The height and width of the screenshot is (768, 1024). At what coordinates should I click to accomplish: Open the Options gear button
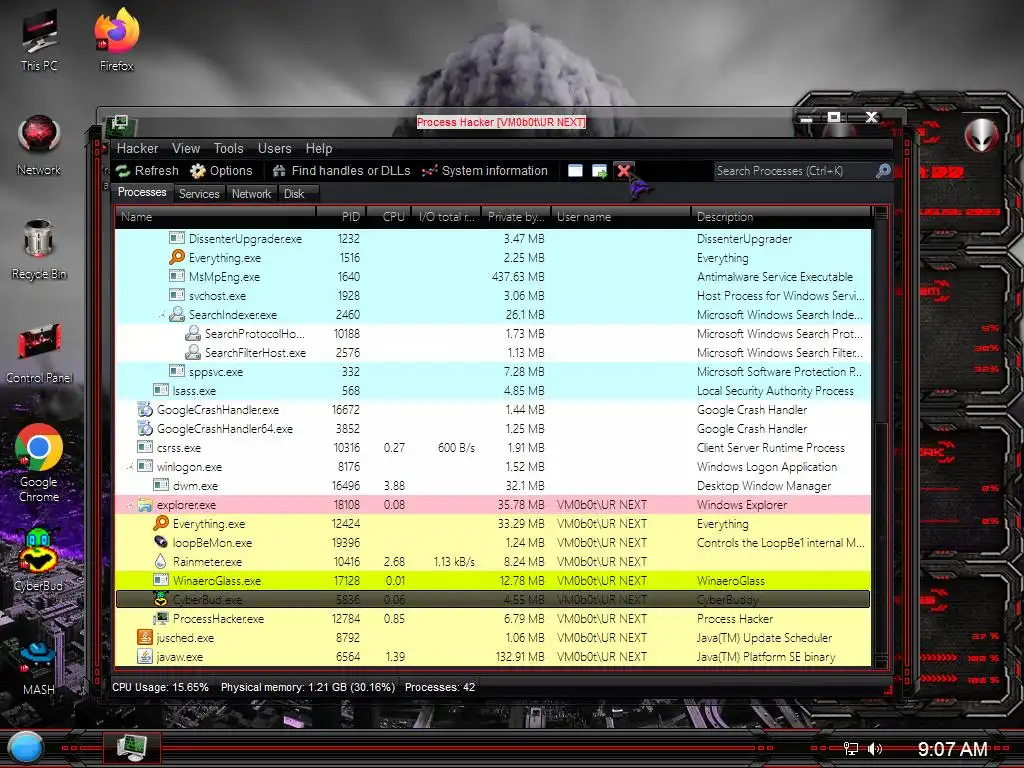[221, 171]
